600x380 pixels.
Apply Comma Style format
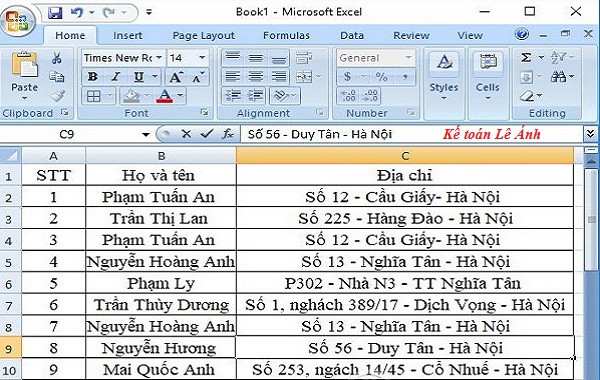(x=405, y=77)
